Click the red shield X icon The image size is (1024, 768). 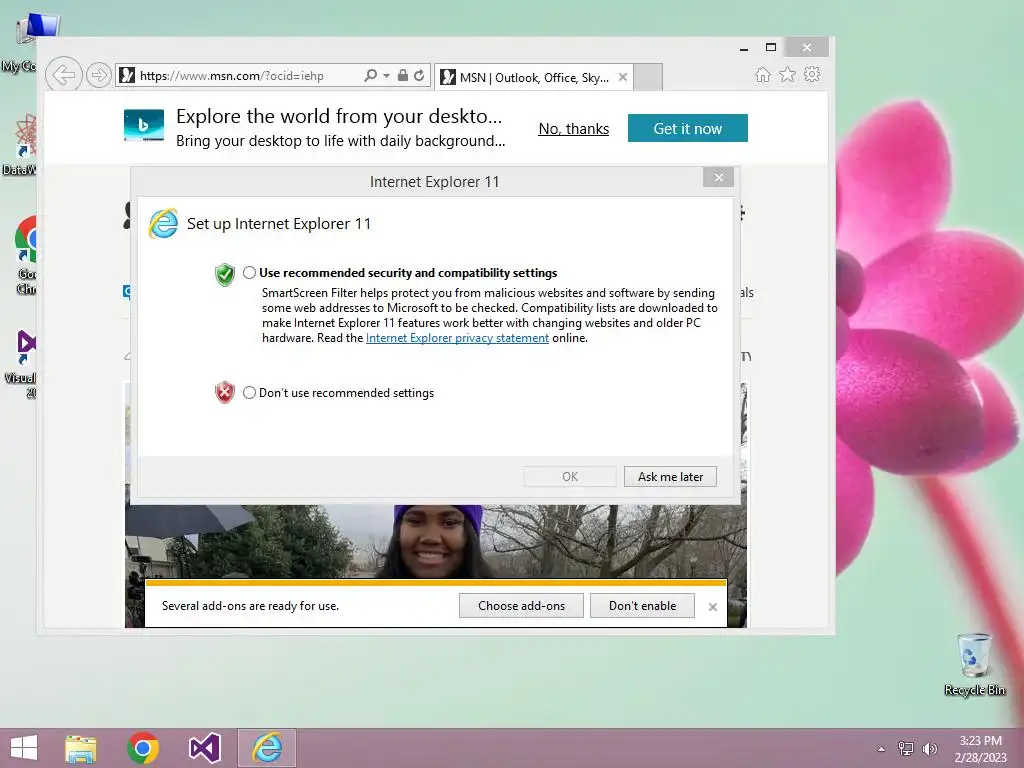225,392
